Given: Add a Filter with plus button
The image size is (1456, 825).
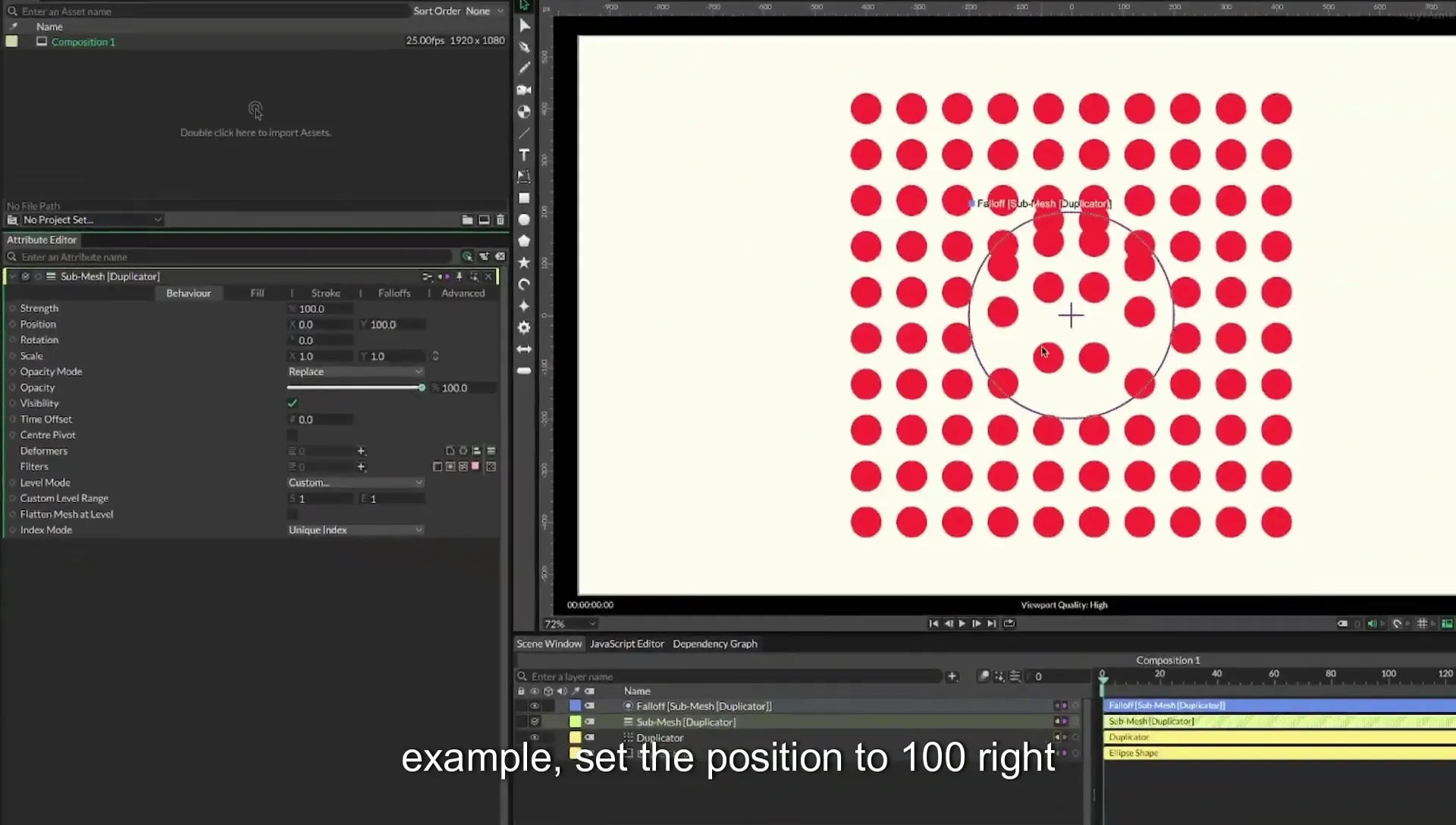Looking at the screenshot, I should point(362,467).
